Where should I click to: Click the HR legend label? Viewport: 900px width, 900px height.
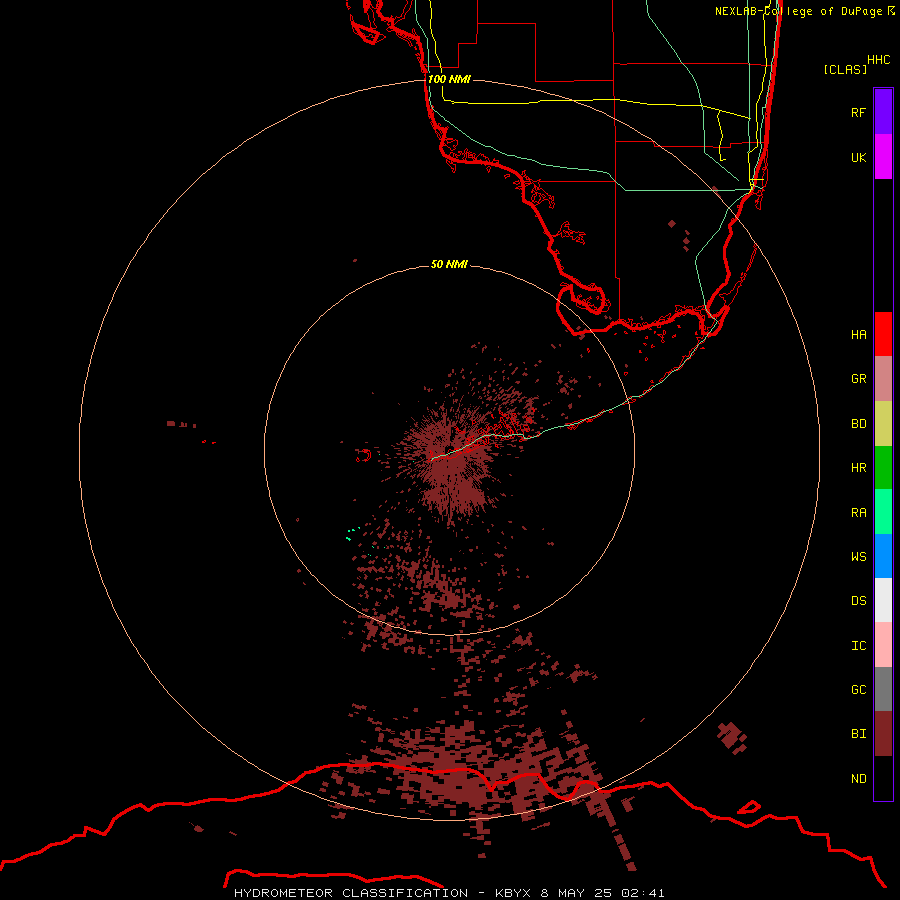pos(858,467)
